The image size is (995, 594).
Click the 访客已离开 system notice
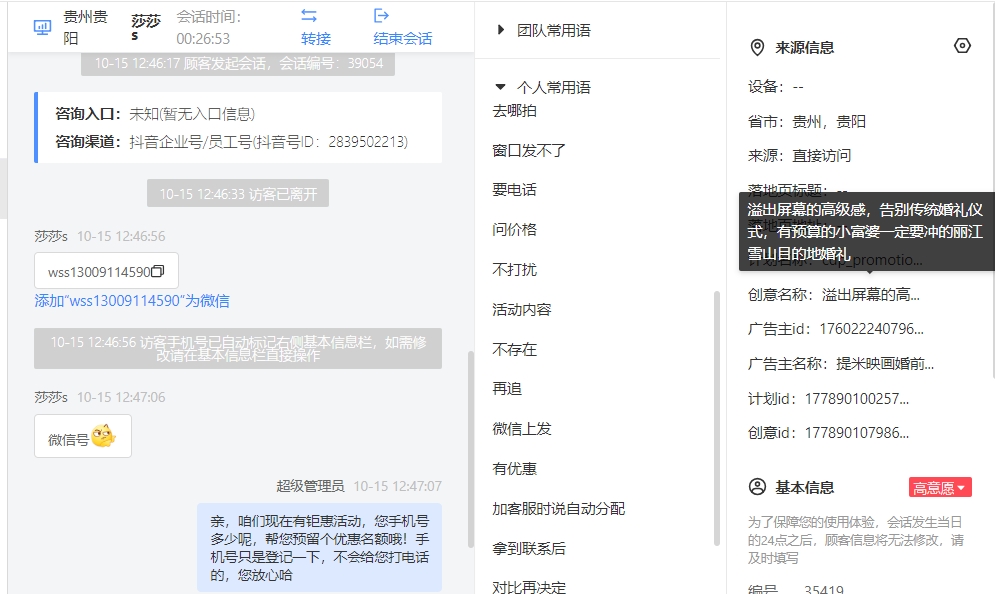pyautogui.click(x=238, y=194)
